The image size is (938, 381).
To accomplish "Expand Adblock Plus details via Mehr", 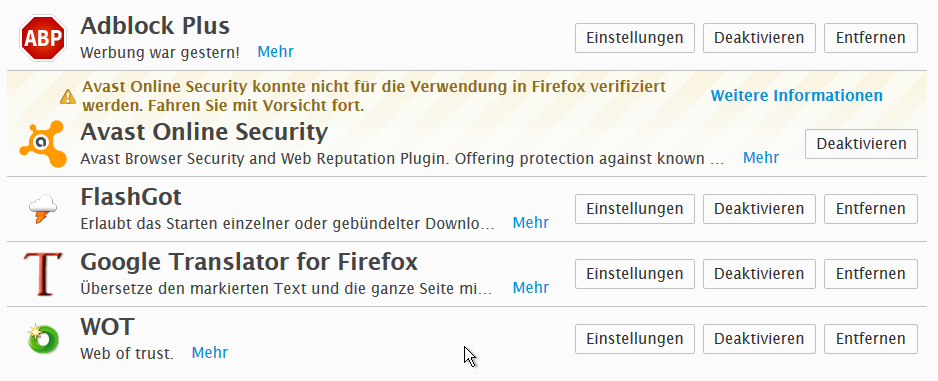I will [275, 51].
